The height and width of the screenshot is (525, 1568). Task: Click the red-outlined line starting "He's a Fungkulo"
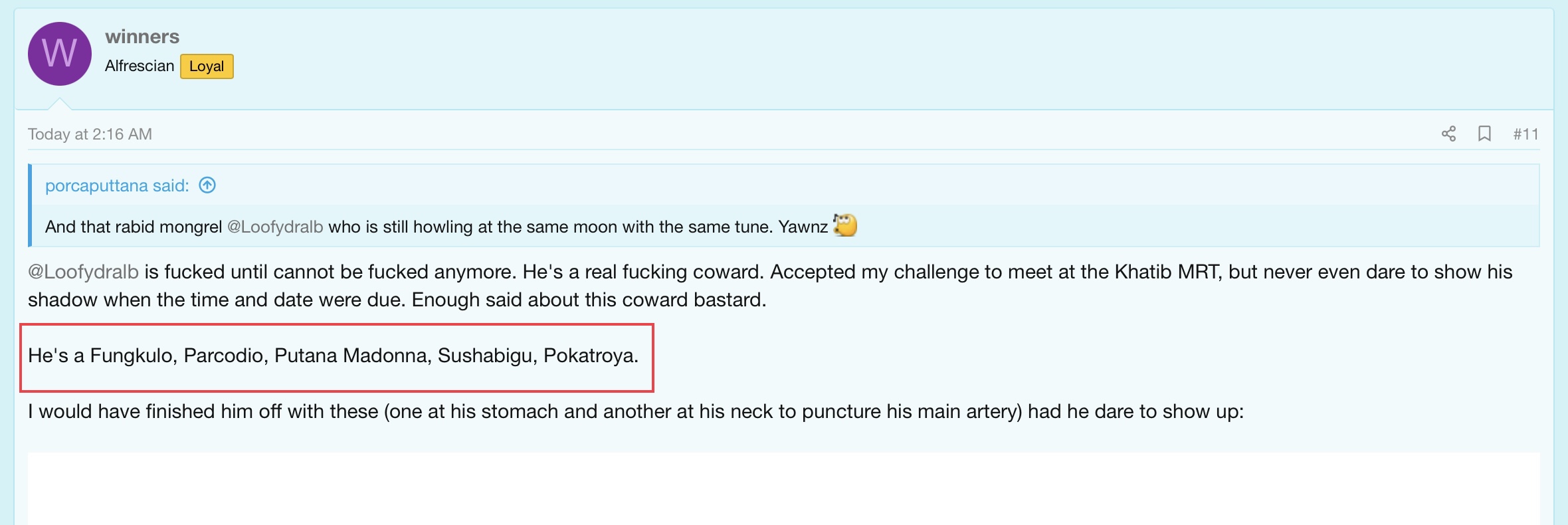333,356
